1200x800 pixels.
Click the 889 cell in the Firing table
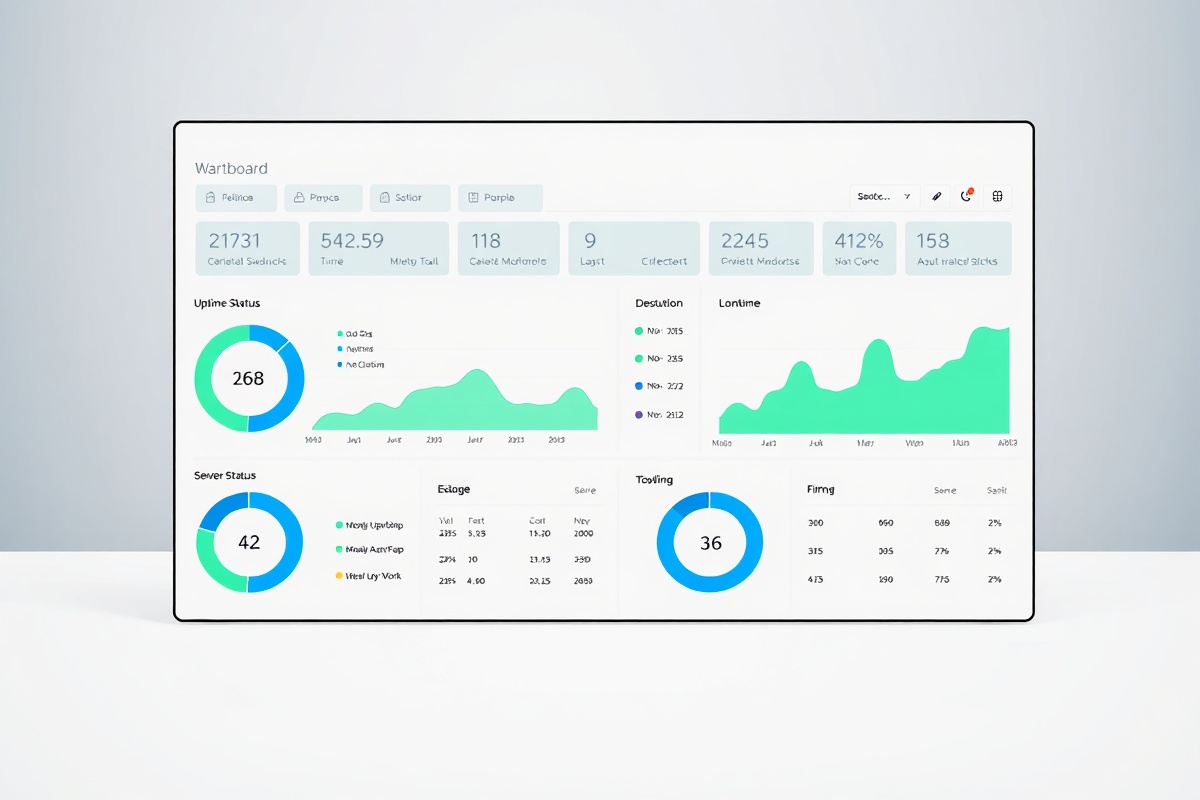(942, 523)
